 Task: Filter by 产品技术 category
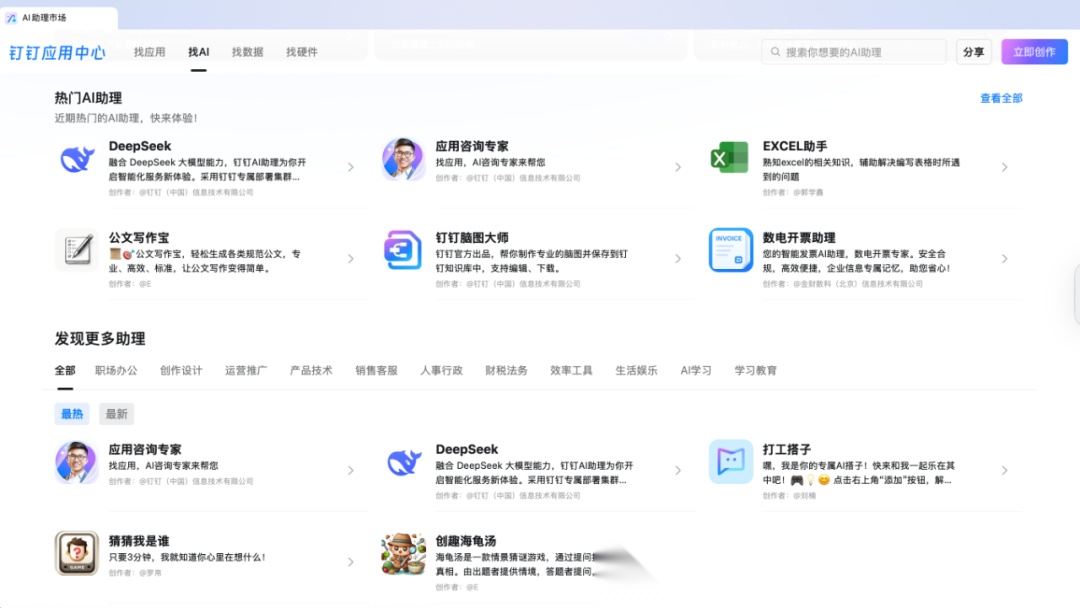pyautogui.click(x=311, y=370)
